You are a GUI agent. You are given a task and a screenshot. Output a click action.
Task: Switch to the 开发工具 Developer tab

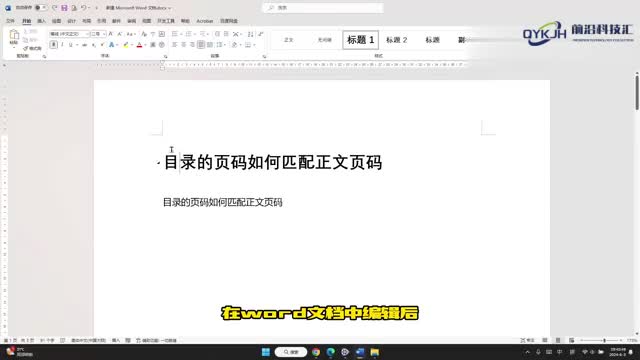pos(166,21)
